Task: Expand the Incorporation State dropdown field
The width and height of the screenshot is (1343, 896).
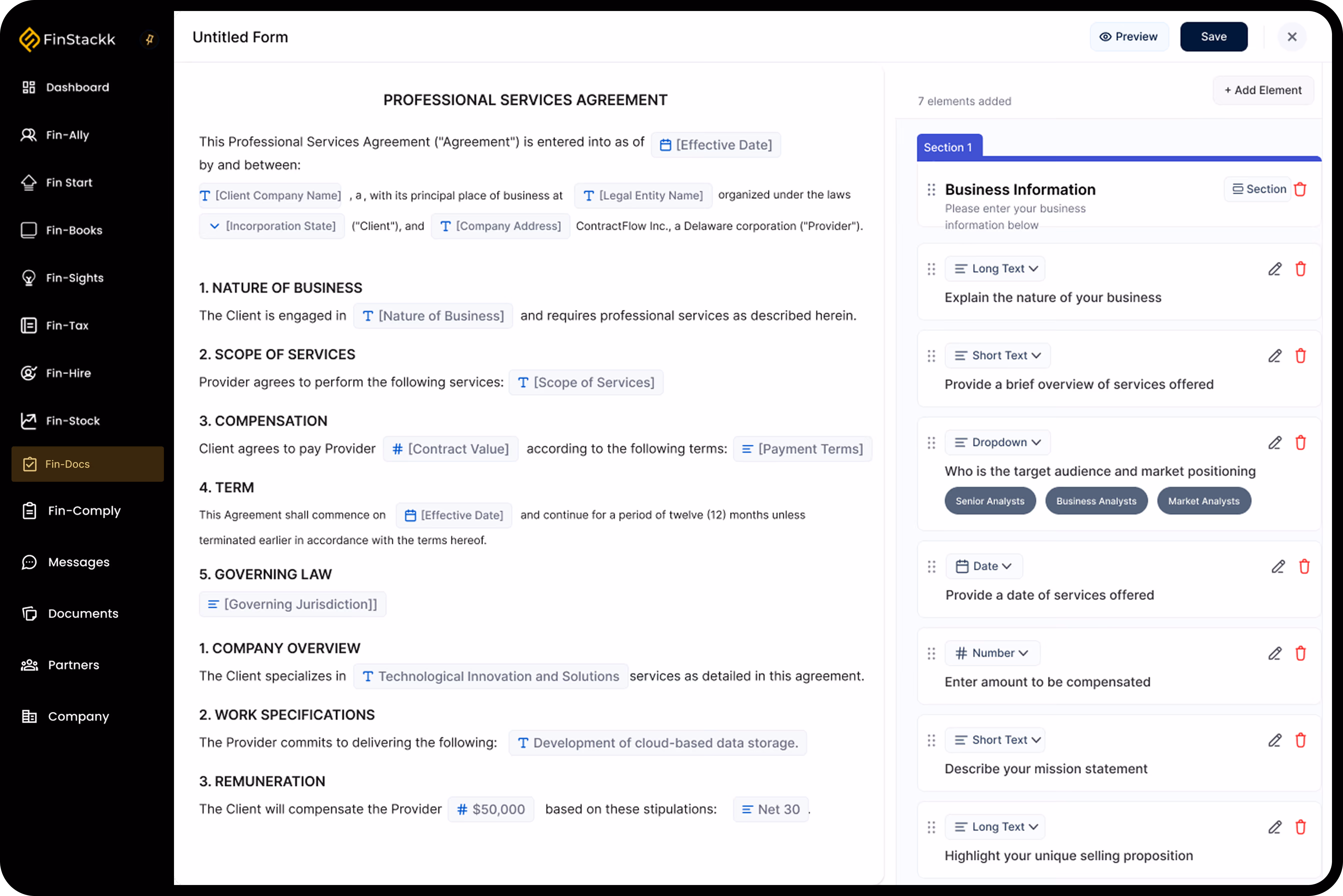Action: tap(272, 226)
